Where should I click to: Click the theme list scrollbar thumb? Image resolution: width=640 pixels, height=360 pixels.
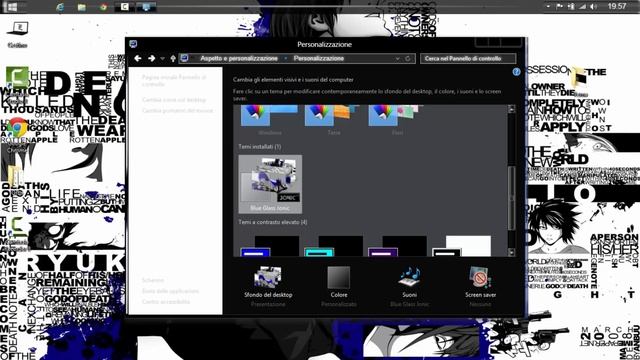point(511,198)
